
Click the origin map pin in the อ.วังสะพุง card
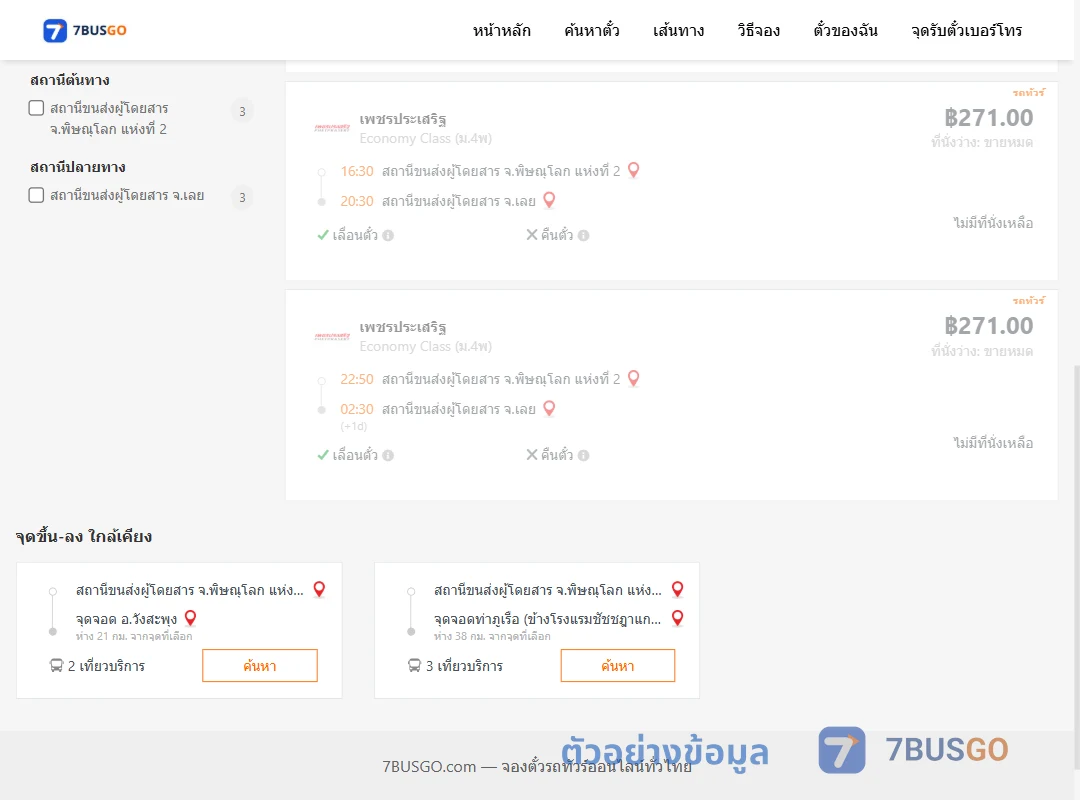tap(319, 589)
